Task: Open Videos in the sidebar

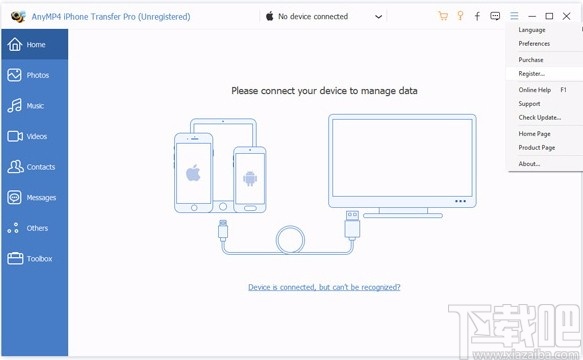Action: click(34, 136)
